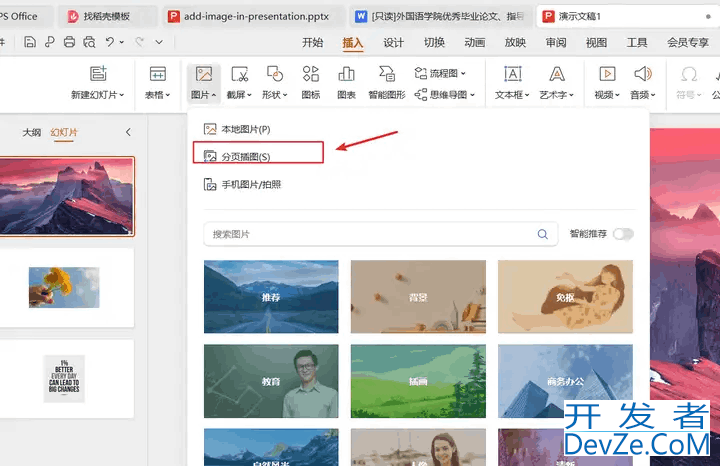Click the 艺术字 (Word Art) icon
Viewport: 720px width, 466px height.
tap(556, 75)
